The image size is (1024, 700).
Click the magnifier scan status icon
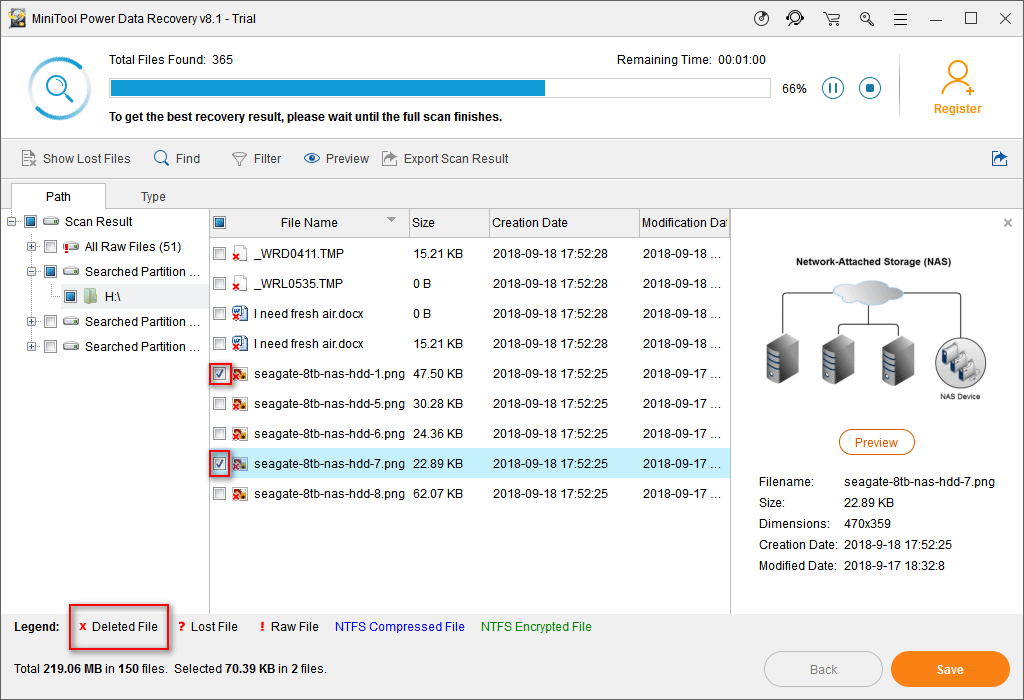[x=59, y=88]
